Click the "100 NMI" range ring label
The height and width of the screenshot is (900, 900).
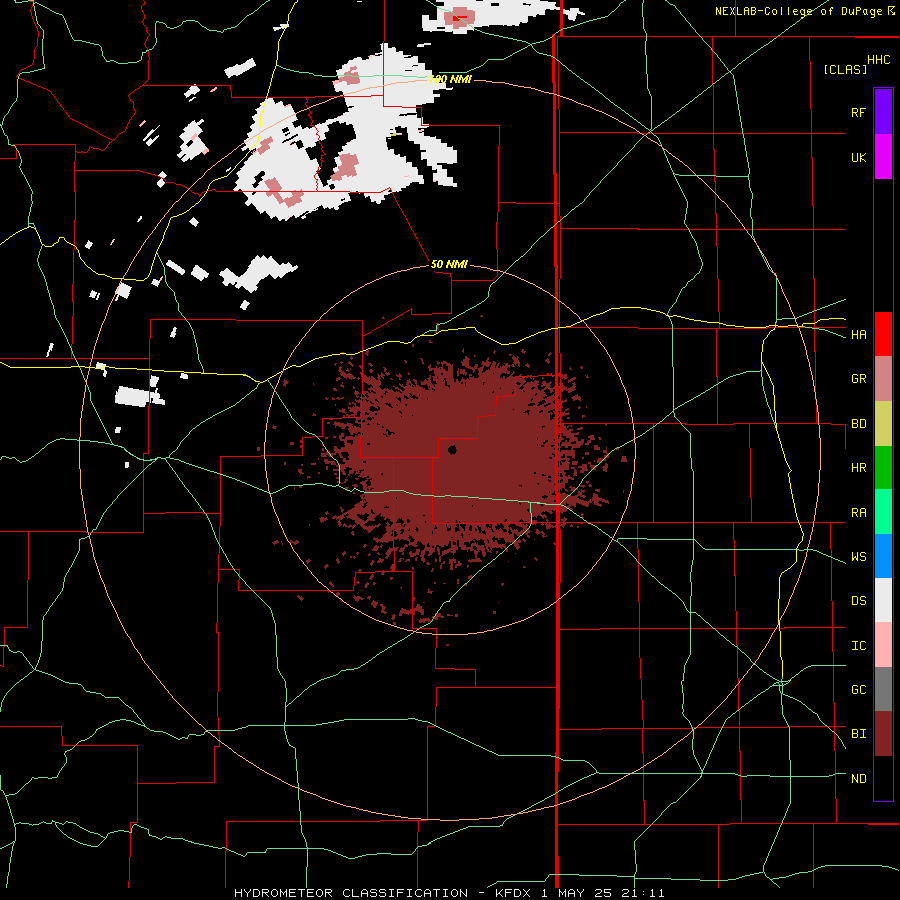pos(451,79)
